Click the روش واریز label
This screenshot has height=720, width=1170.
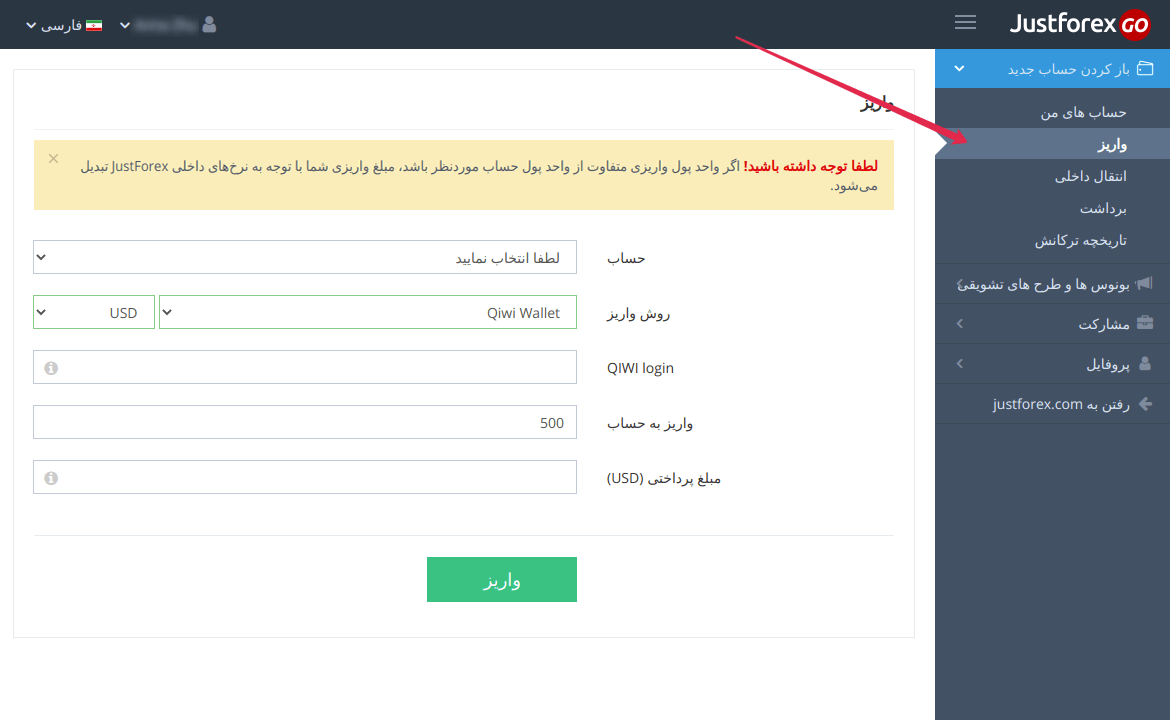point(639,314)
